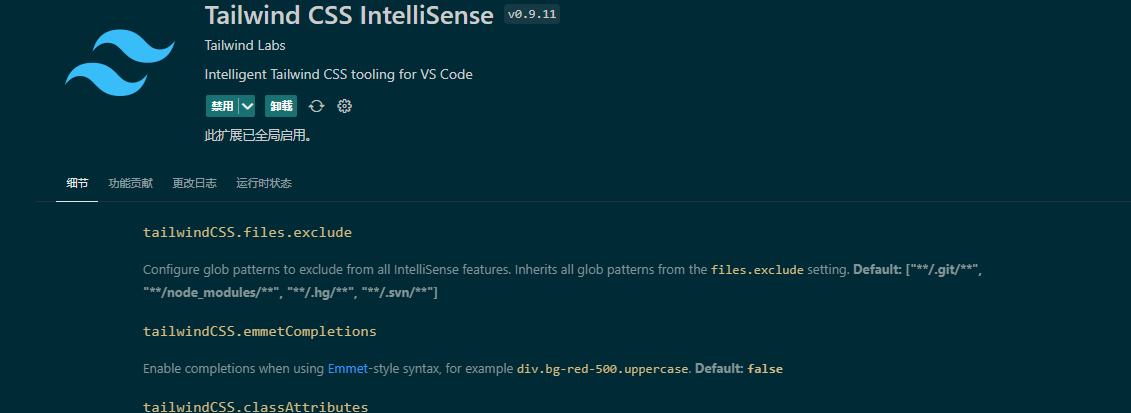Click the Tailwind CSS IntelliSense title
The image size is (1131, 413).
349,16
